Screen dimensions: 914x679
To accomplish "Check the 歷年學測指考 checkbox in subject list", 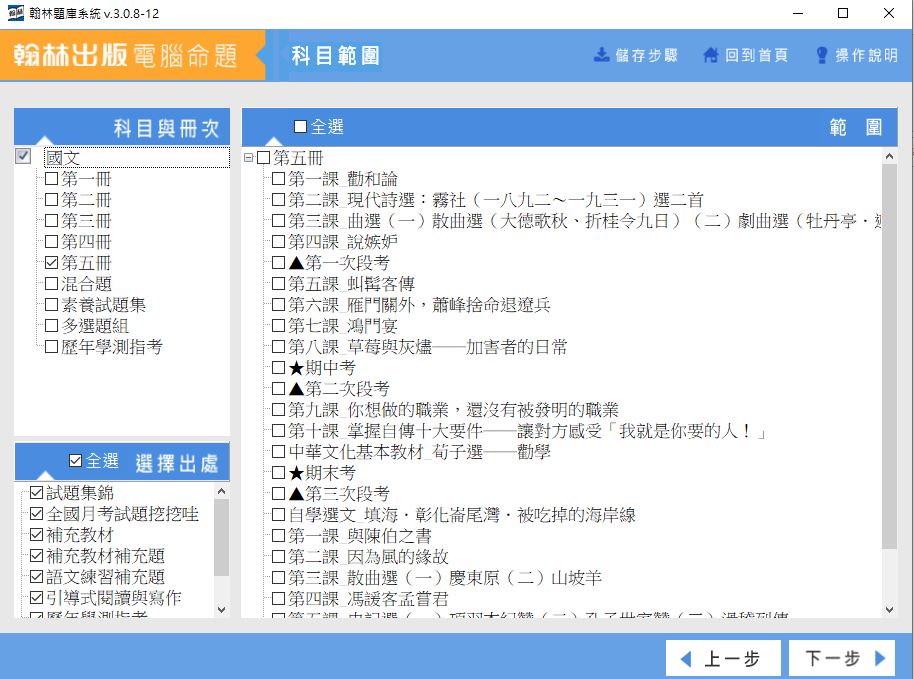I will pos(51,346).
